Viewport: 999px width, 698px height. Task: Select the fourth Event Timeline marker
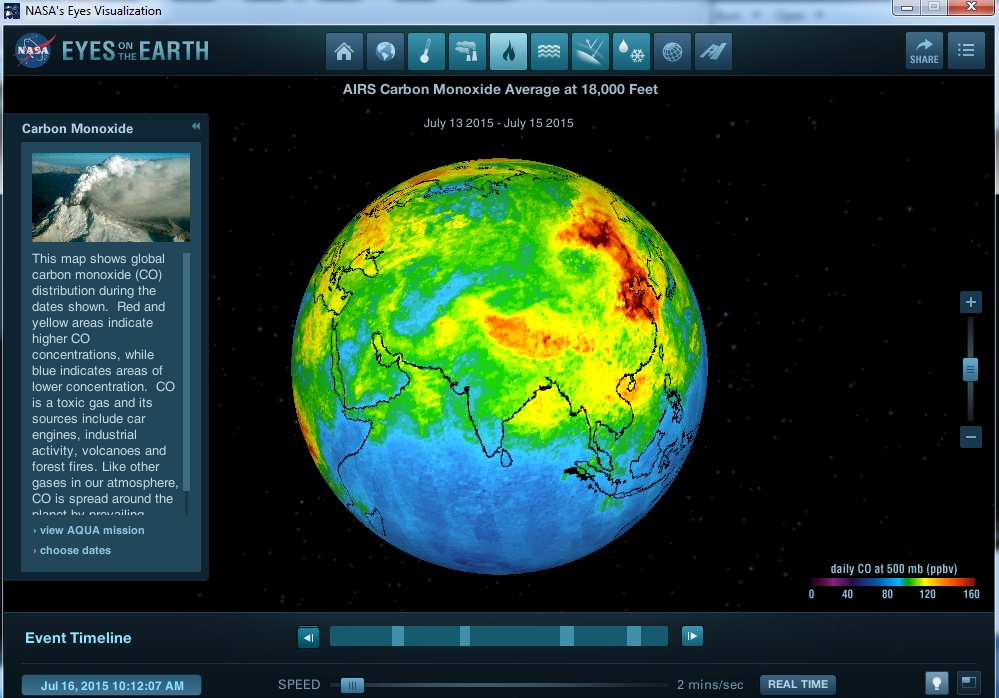pyautogui.click(x=634, y=636)
